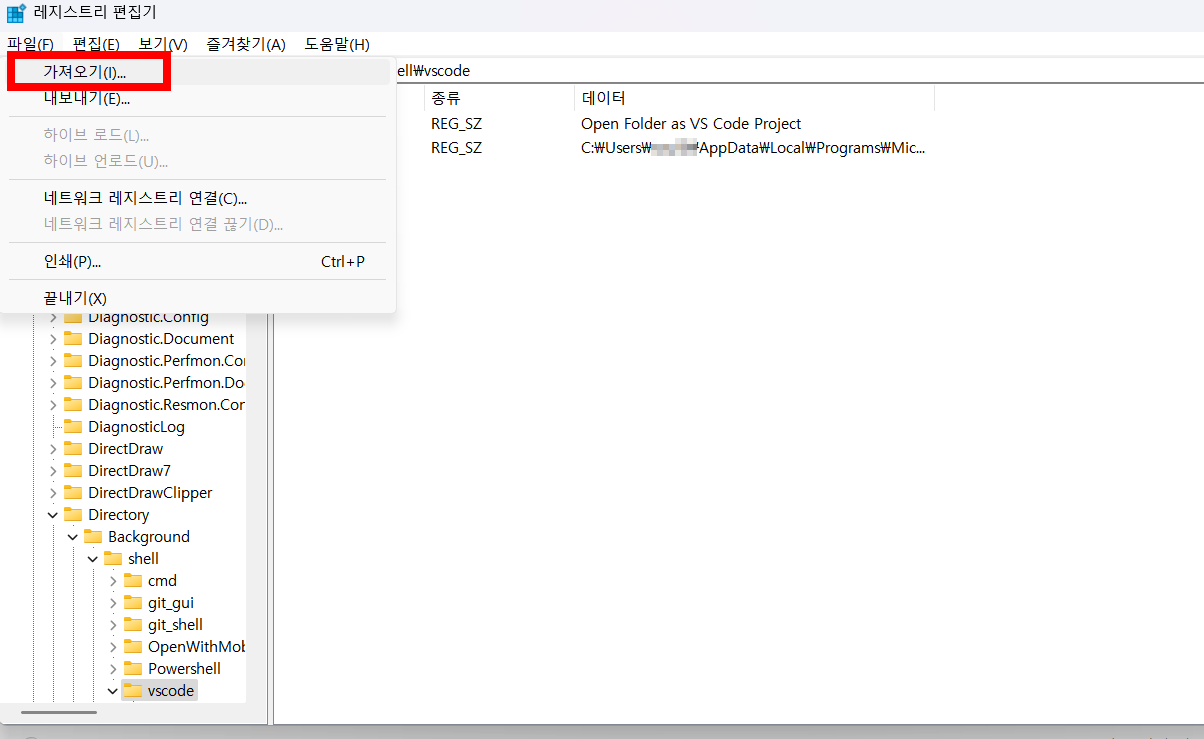The width and height of the screenshot is (1204, 739).
Task: Select 네트워크 레지스트리 연결(C)...
Action: 199,198
